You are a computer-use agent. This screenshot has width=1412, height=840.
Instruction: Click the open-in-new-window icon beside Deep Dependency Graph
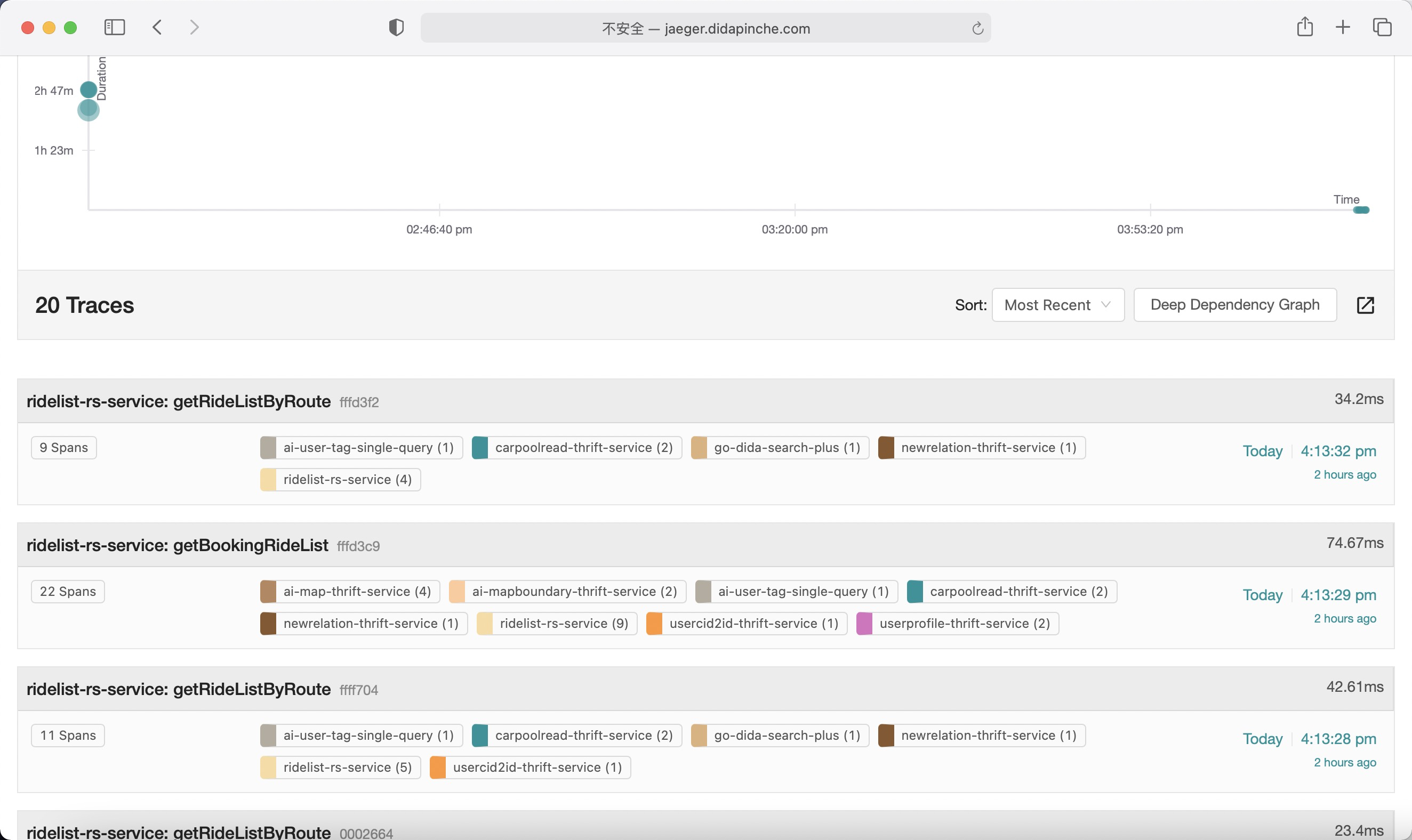coord(1366,305)
